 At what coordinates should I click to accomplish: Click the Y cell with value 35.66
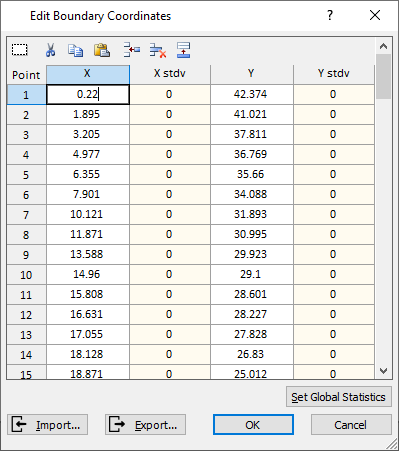252,174
